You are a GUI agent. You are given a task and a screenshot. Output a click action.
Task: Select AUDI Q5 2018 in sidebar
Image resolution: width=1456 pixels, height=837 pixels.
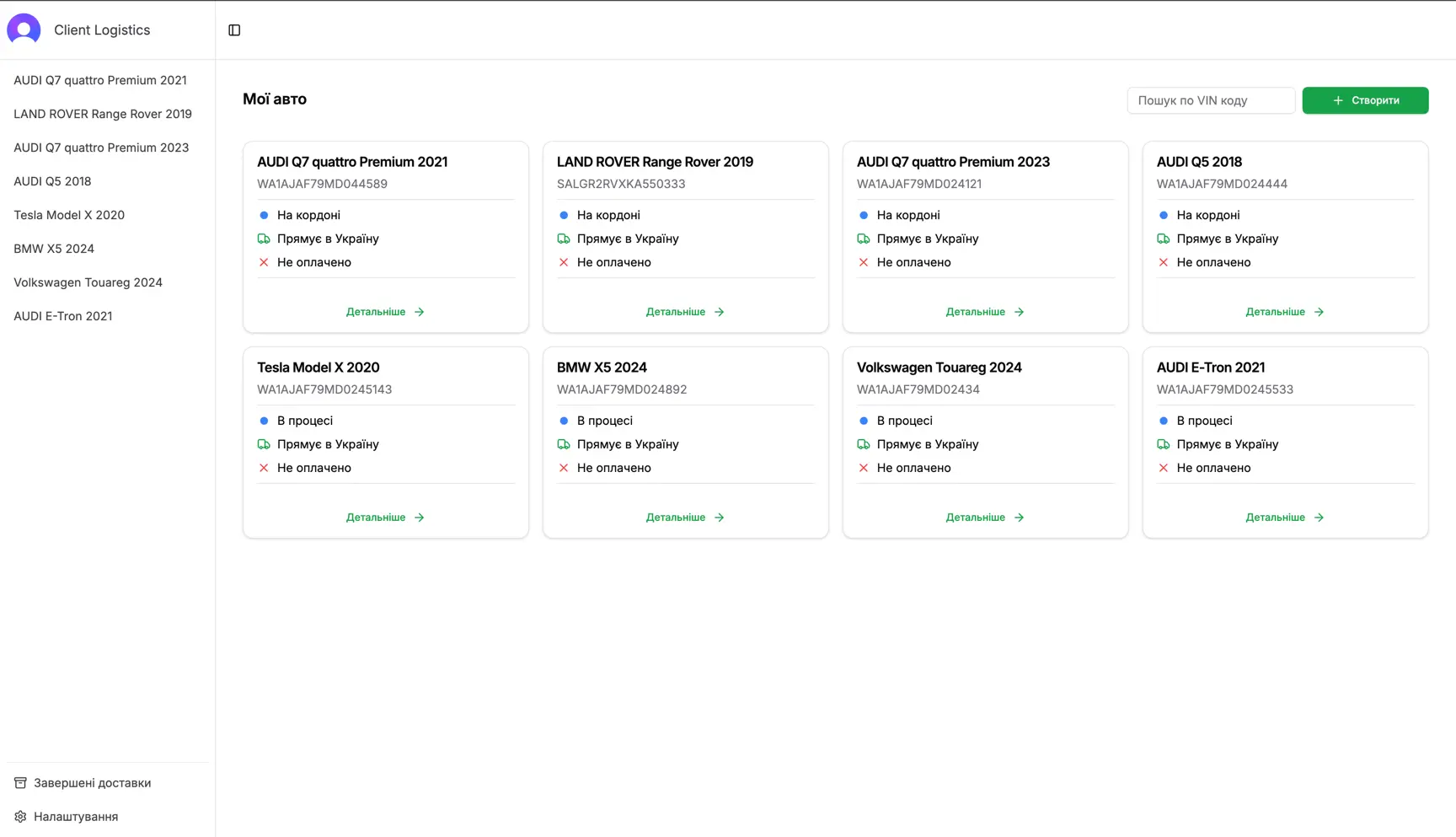(107, 181)
